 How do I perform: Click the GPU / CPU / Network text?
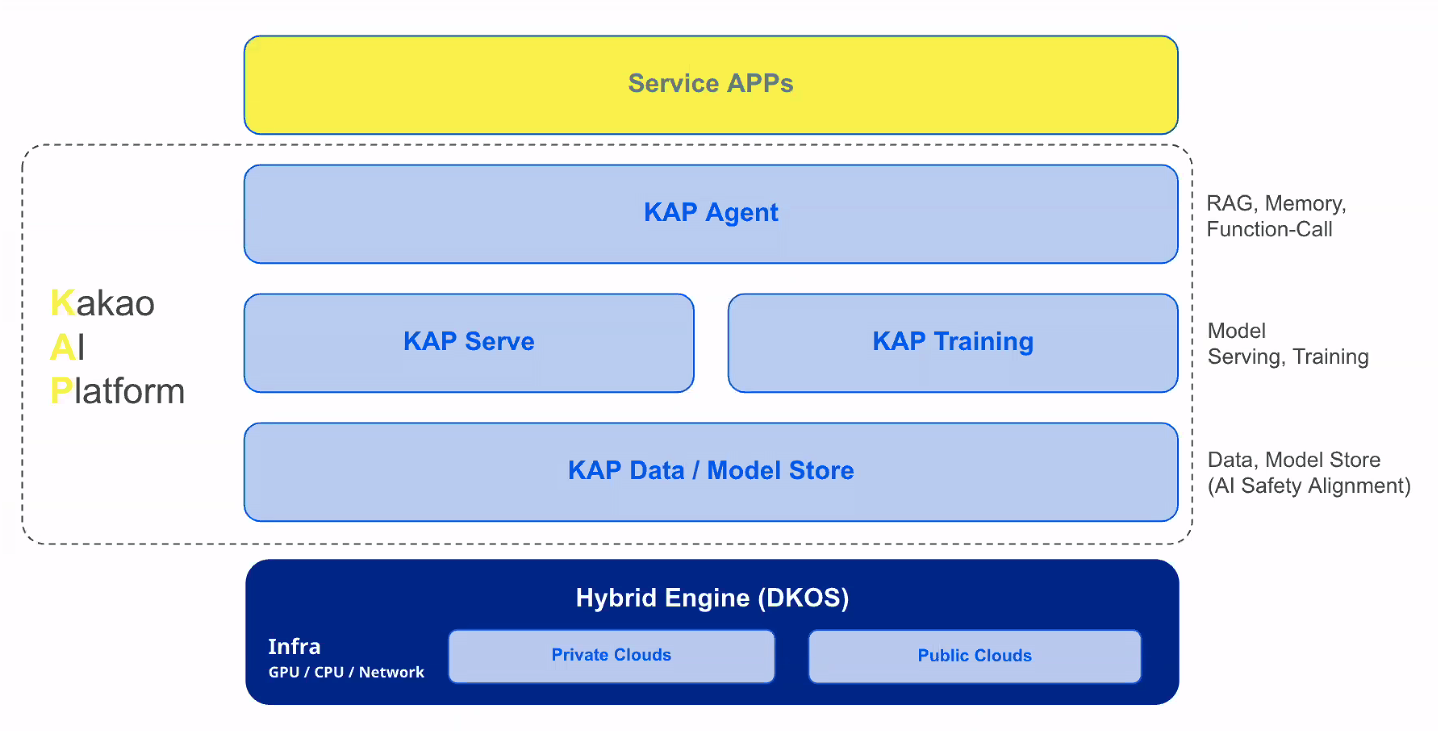coord(346,672)
